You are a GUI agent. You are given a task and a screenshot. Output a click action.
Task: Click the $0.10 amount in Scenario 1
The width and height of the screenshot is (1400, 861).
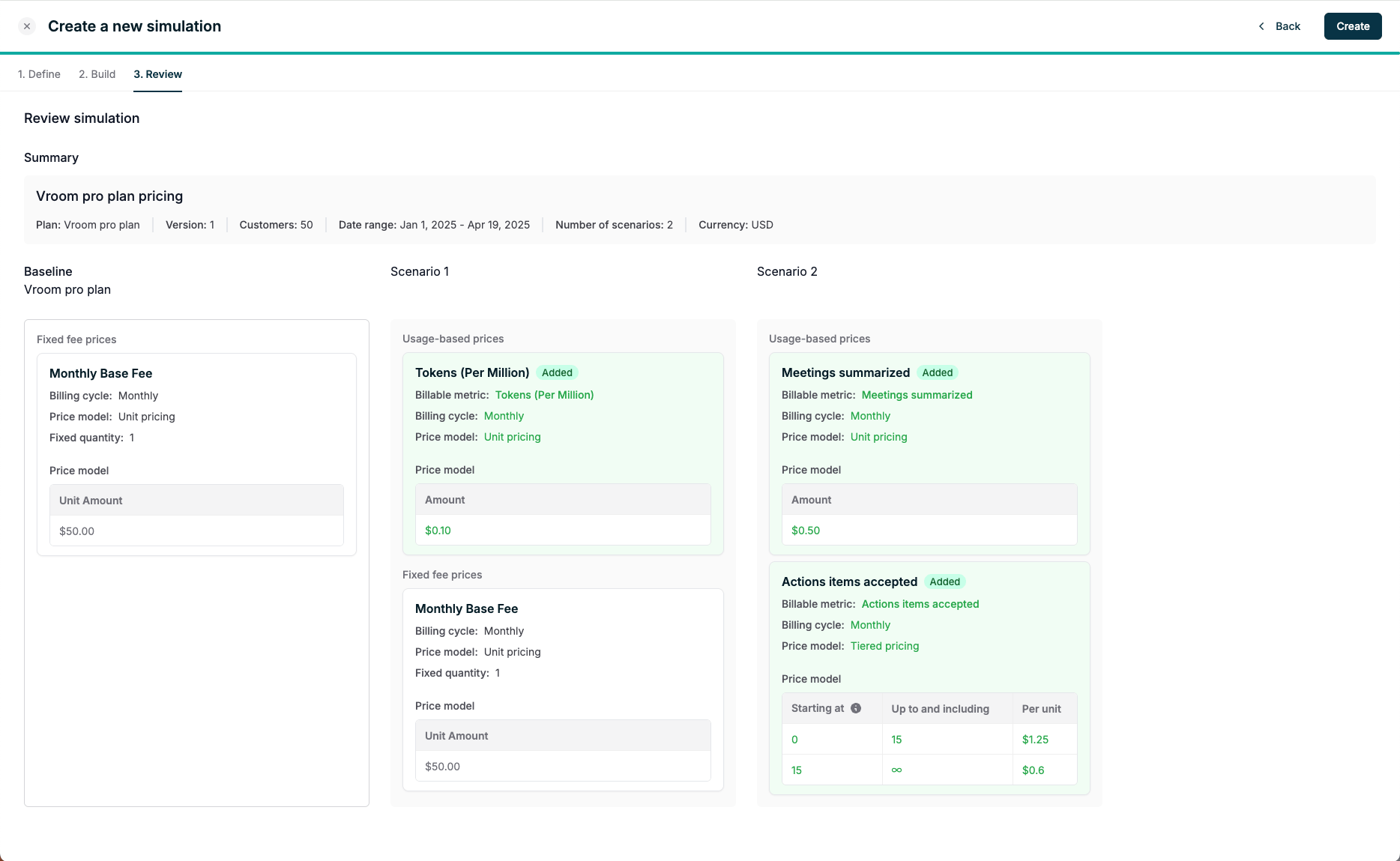tap(438, 531)
